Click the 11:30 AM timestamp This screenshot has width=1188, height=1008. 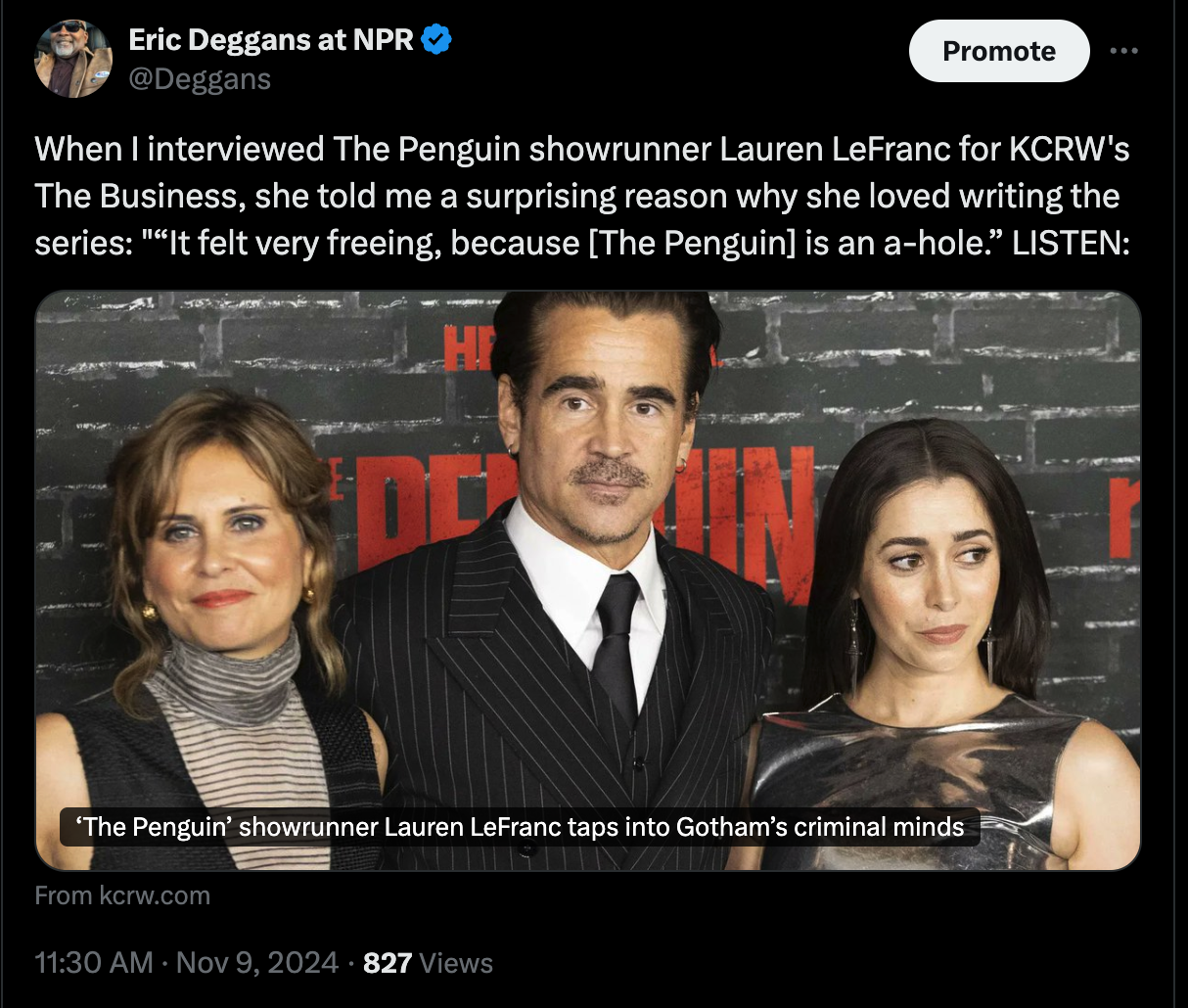coord(94,963)
